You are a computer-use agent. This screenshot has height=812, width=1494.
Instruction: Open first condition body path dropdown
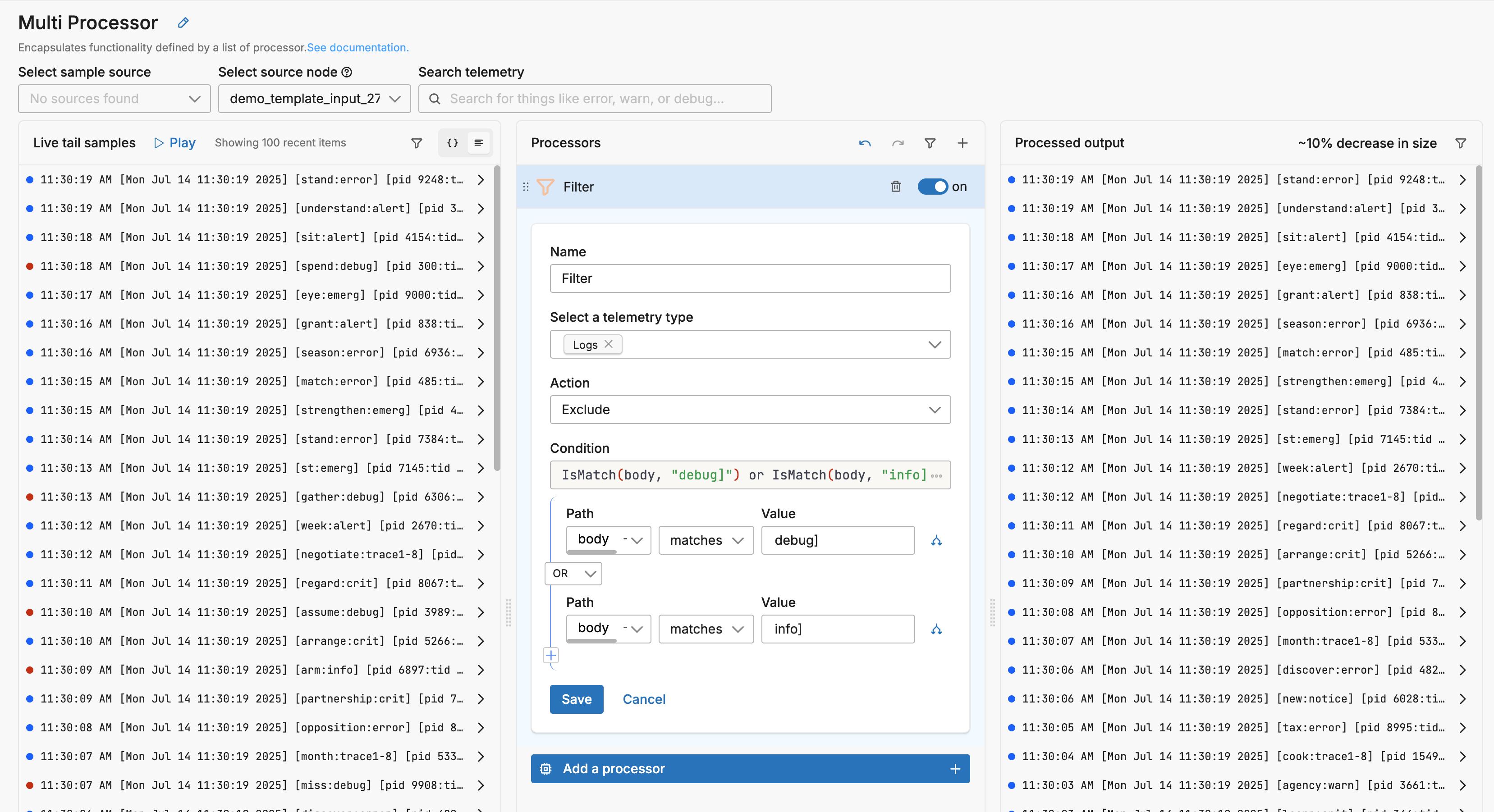(609, 540)
